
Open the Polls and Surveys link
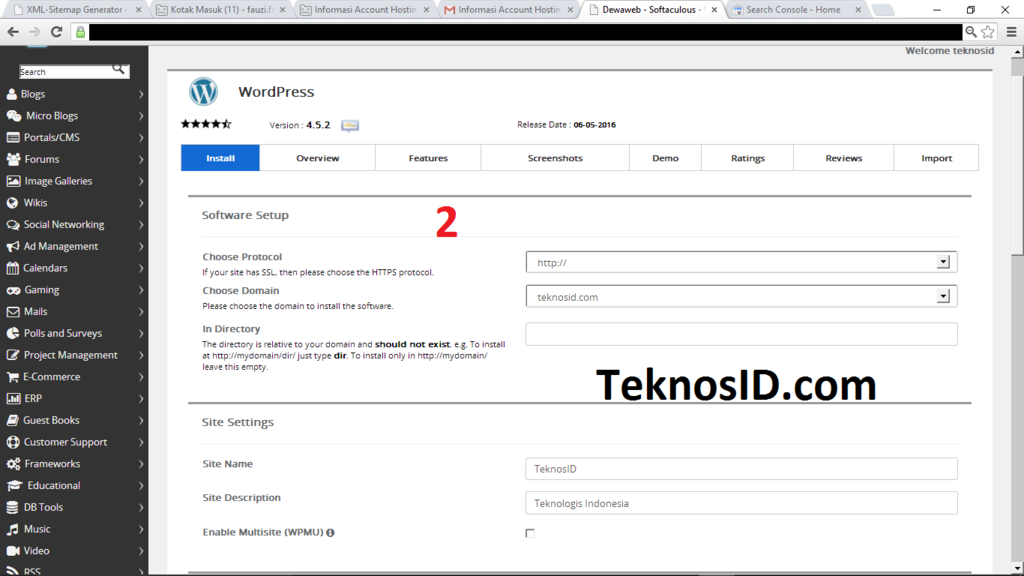[63, 333]
